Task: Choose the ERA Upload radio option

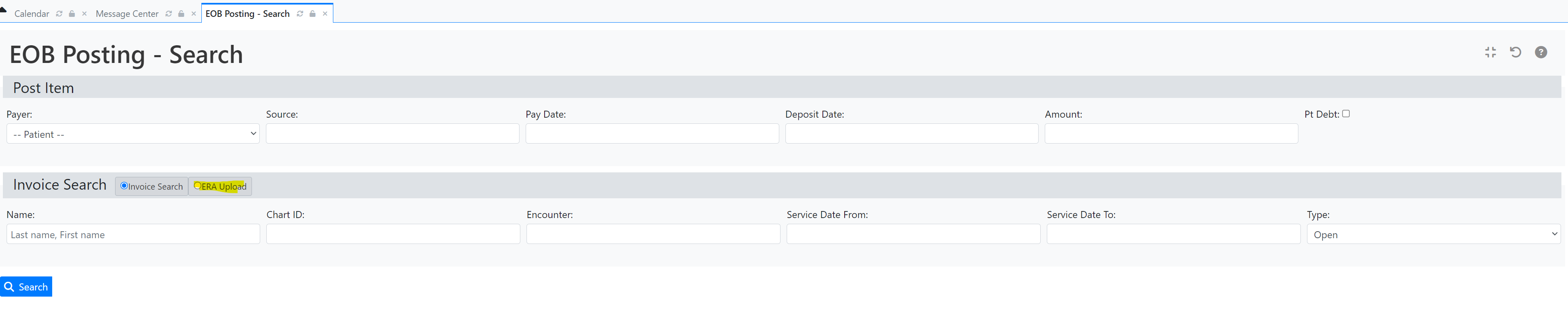Action: coord(197,186)
